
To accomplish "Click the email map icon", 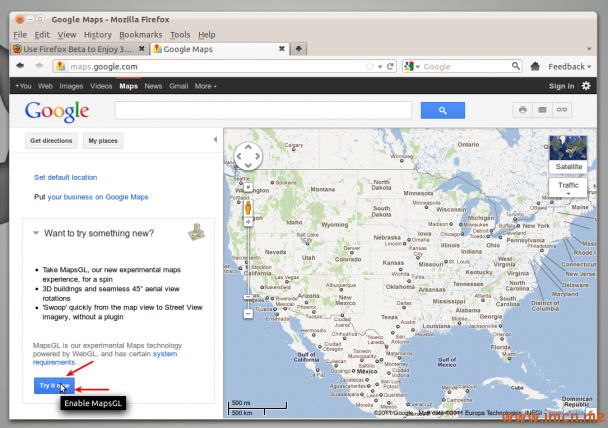I will pos(542,110).
